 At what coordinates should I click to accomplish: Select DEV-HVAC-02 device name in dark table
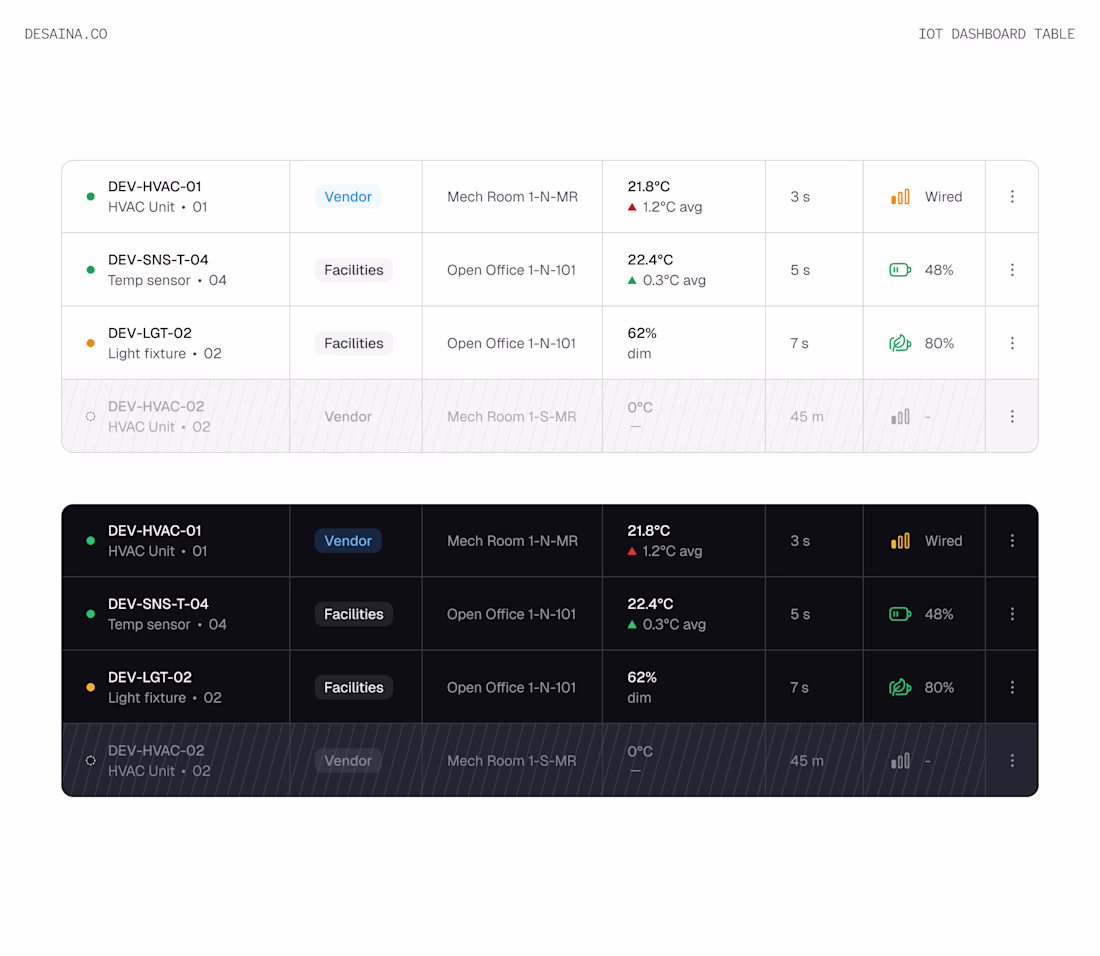(156, 750)
